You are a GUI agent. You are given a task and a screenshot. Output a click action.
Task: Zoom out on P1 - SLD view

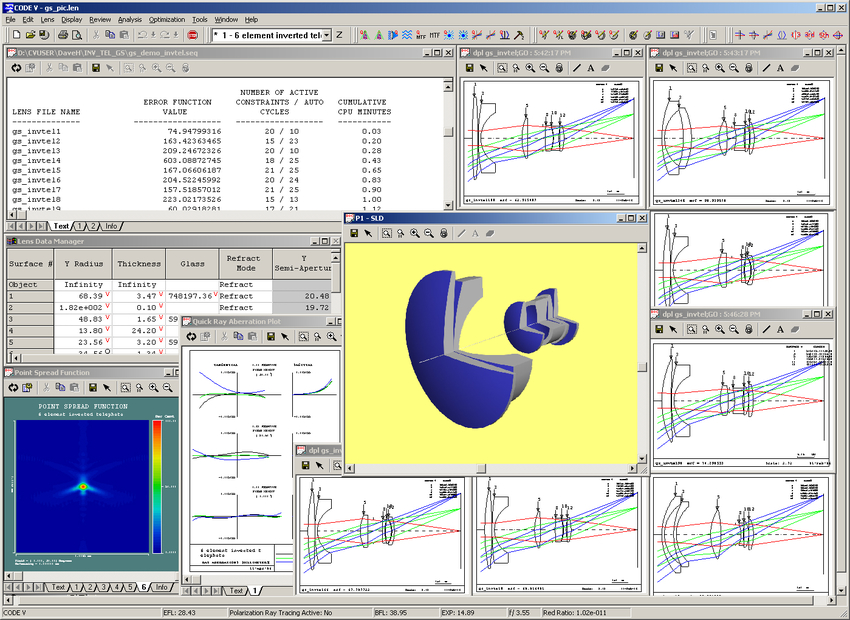[429, 233]
